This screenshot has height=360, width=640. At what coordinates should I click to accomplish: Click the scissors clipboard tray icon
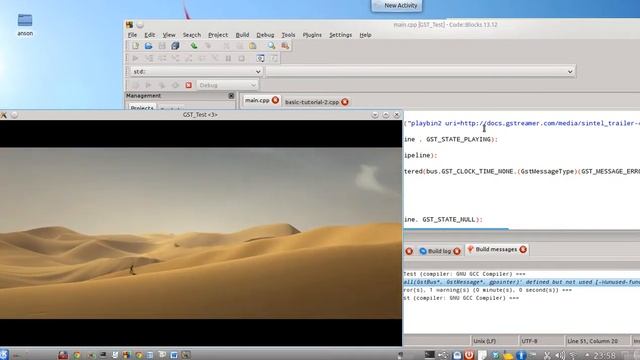point(547,355)
